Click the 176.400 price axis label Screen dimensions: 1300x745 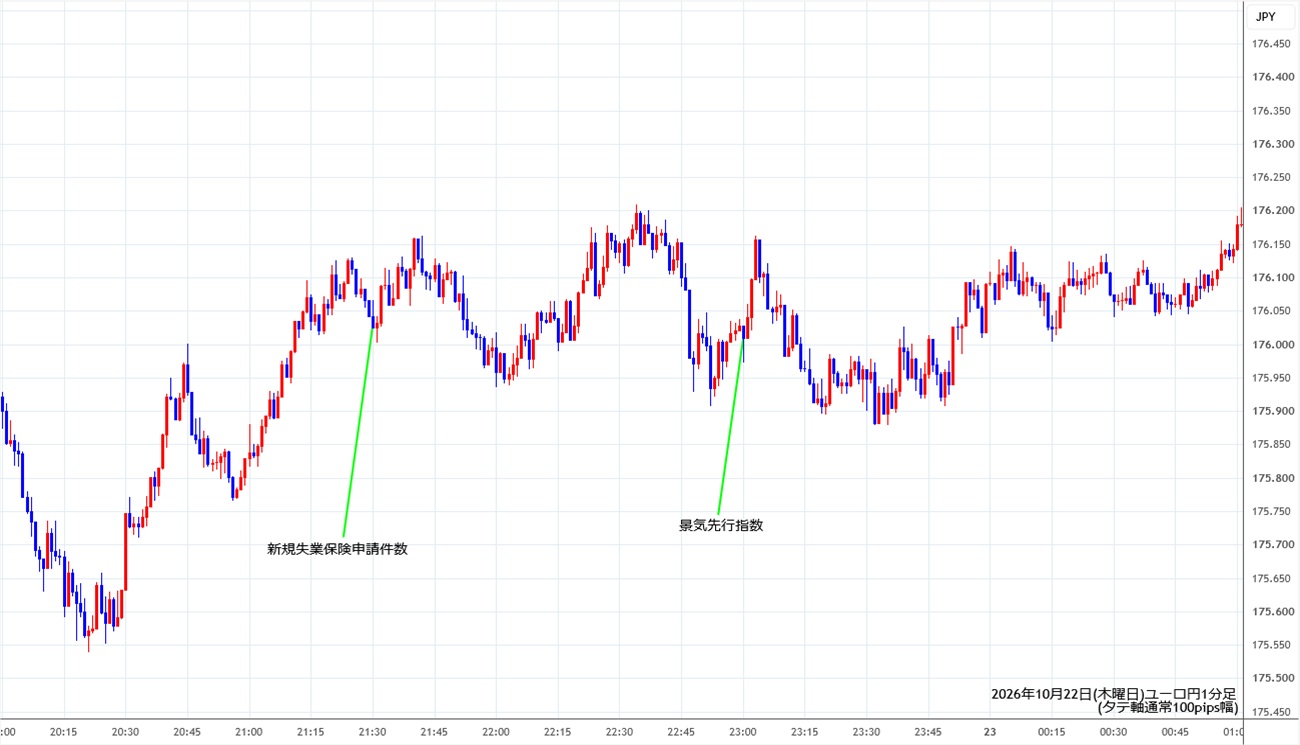(x=1271, y=77)
